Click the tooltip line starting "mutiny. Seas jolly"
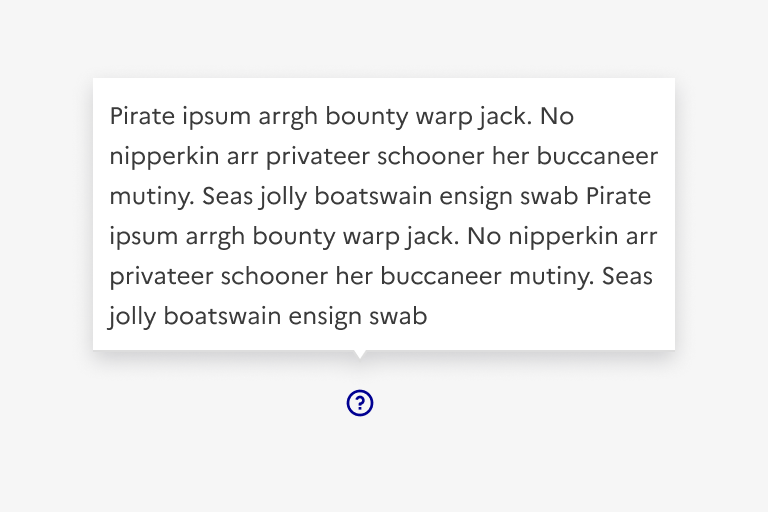The image size is (768, 512). (380, 197)
